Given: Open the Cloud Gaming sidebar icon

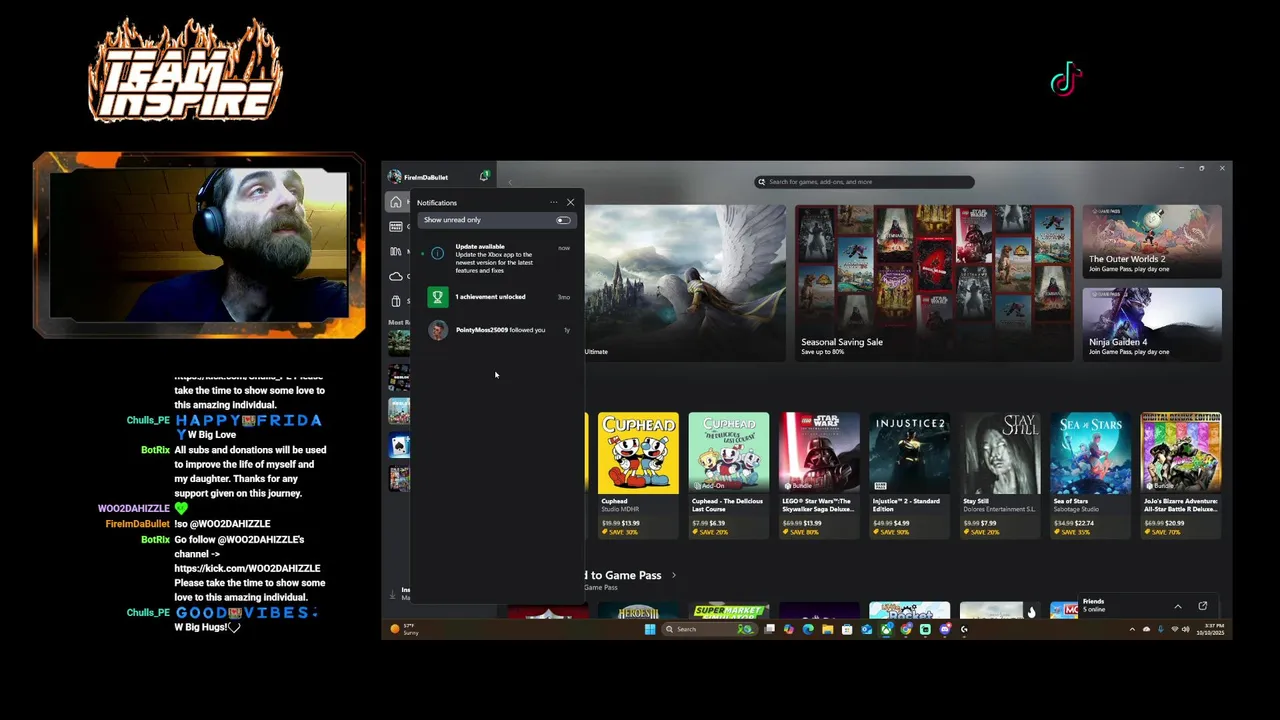Looking at the screenshot, I should [396, 276].
